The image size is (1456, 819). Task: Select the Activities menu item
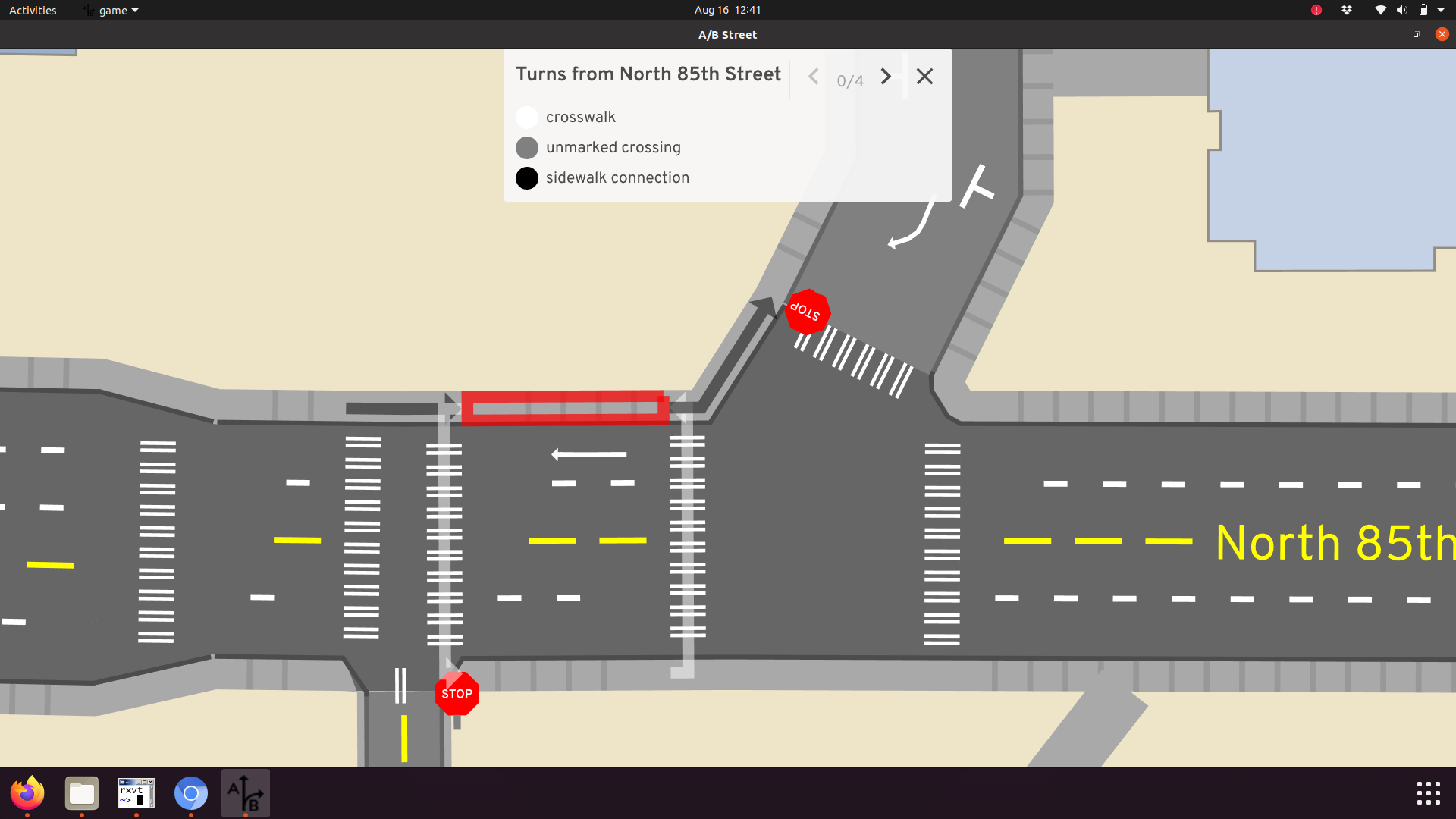pos(33,10)
